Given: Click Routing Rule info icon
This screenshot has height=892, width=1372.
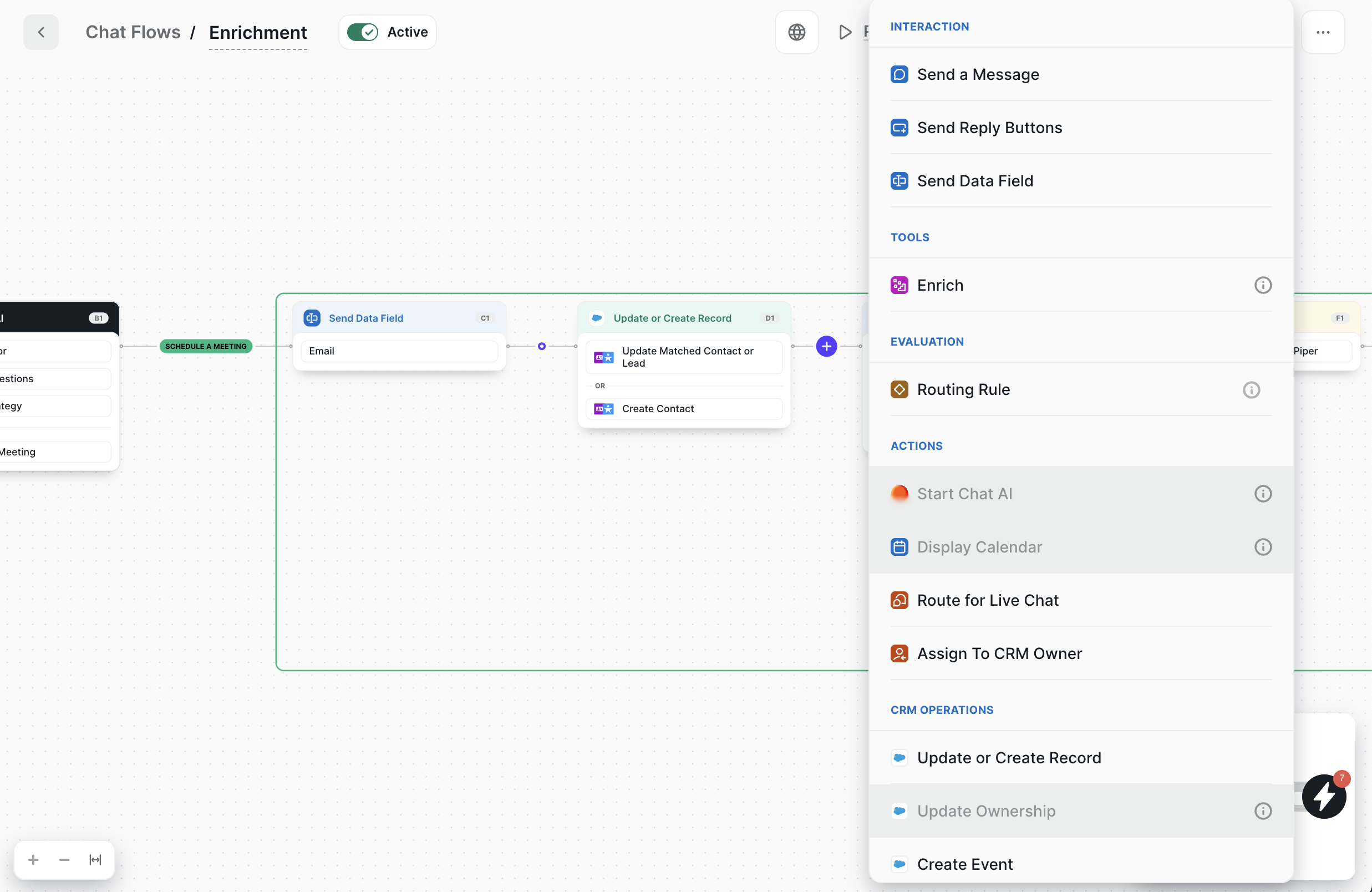Looking at the screenshot, I should (1251, 390).
